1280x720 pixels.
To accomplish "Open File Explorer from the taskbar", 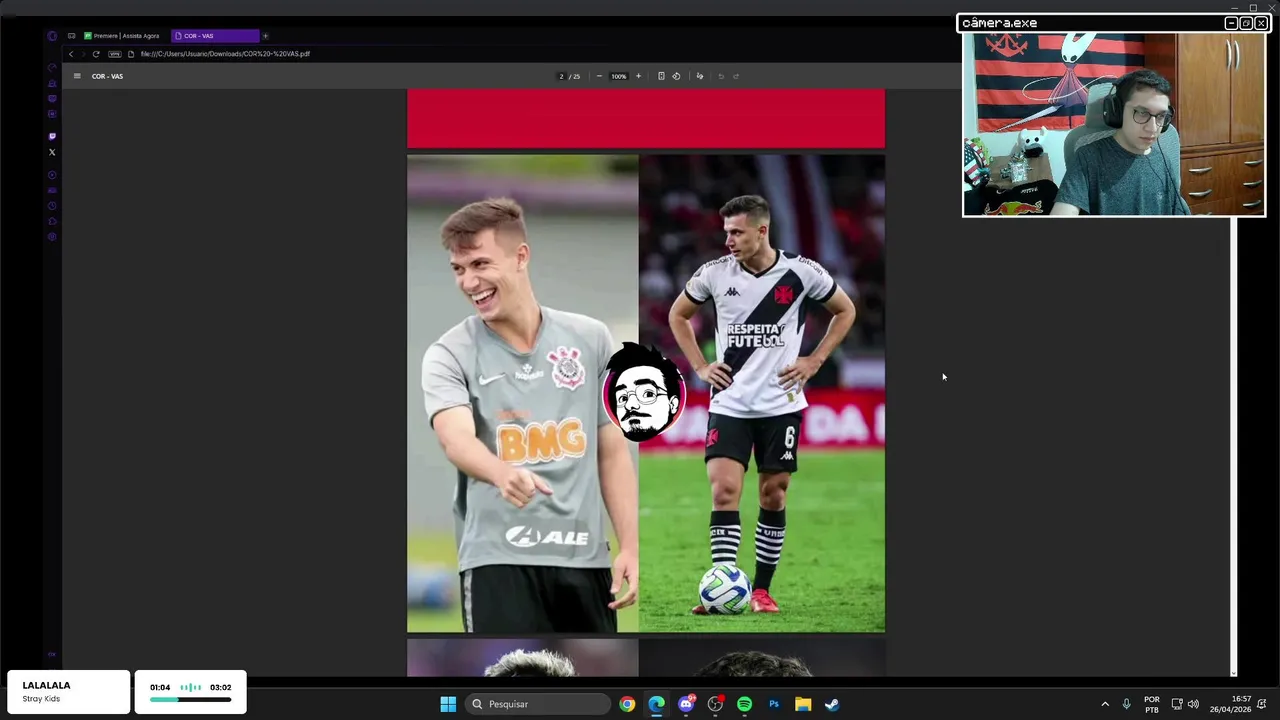I will pyautogui.click(x=803, y=704).
